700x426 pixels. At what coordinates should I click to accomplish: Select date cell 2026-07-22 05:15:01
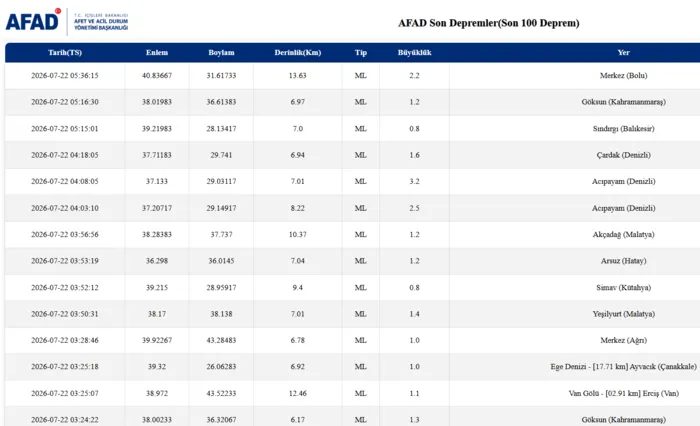click(x=65, y=129)
